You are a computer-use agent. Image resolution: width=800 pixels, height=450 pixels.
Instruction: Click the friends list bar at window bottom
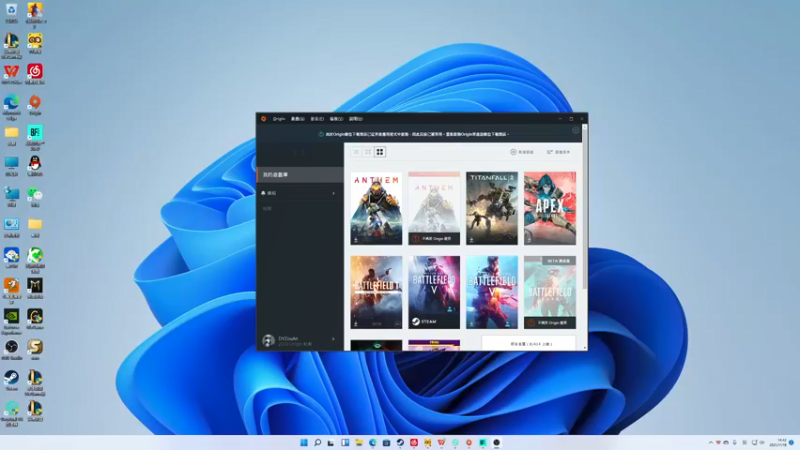tap(529, 344)
